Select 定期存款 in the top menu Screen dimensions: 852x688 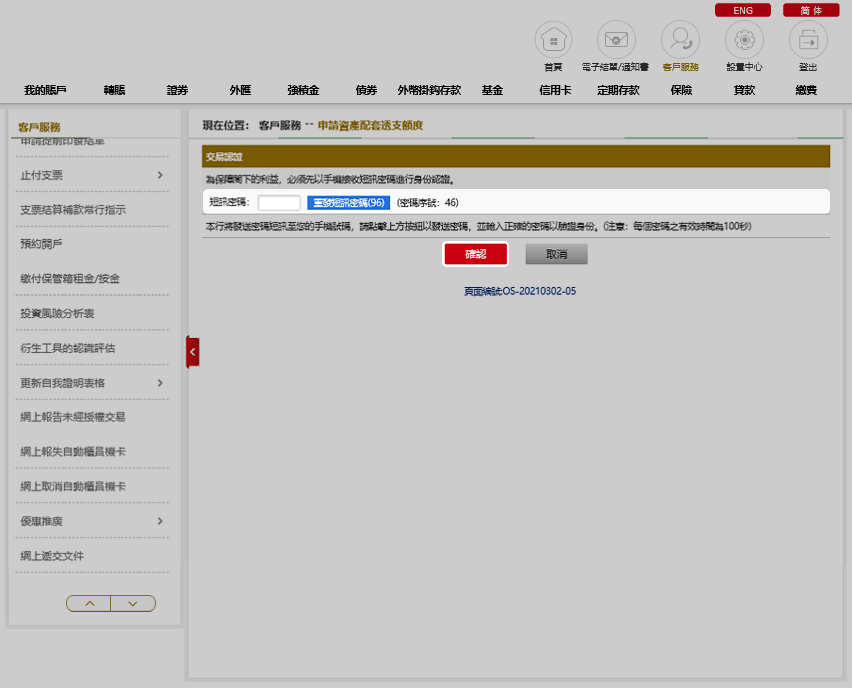(618, 90)
